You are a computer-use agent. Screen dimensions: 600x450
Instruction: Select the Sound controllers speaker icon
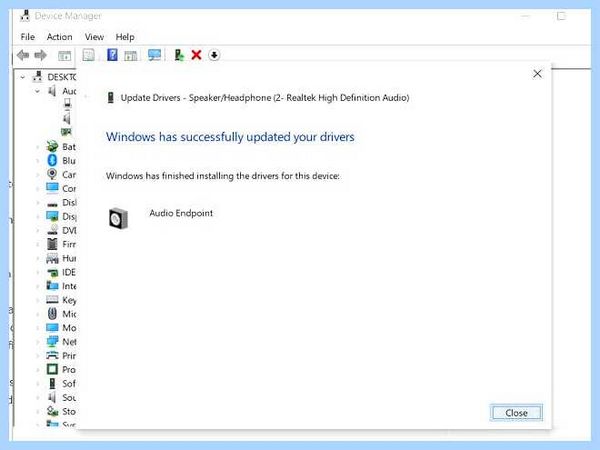point(52,397)
